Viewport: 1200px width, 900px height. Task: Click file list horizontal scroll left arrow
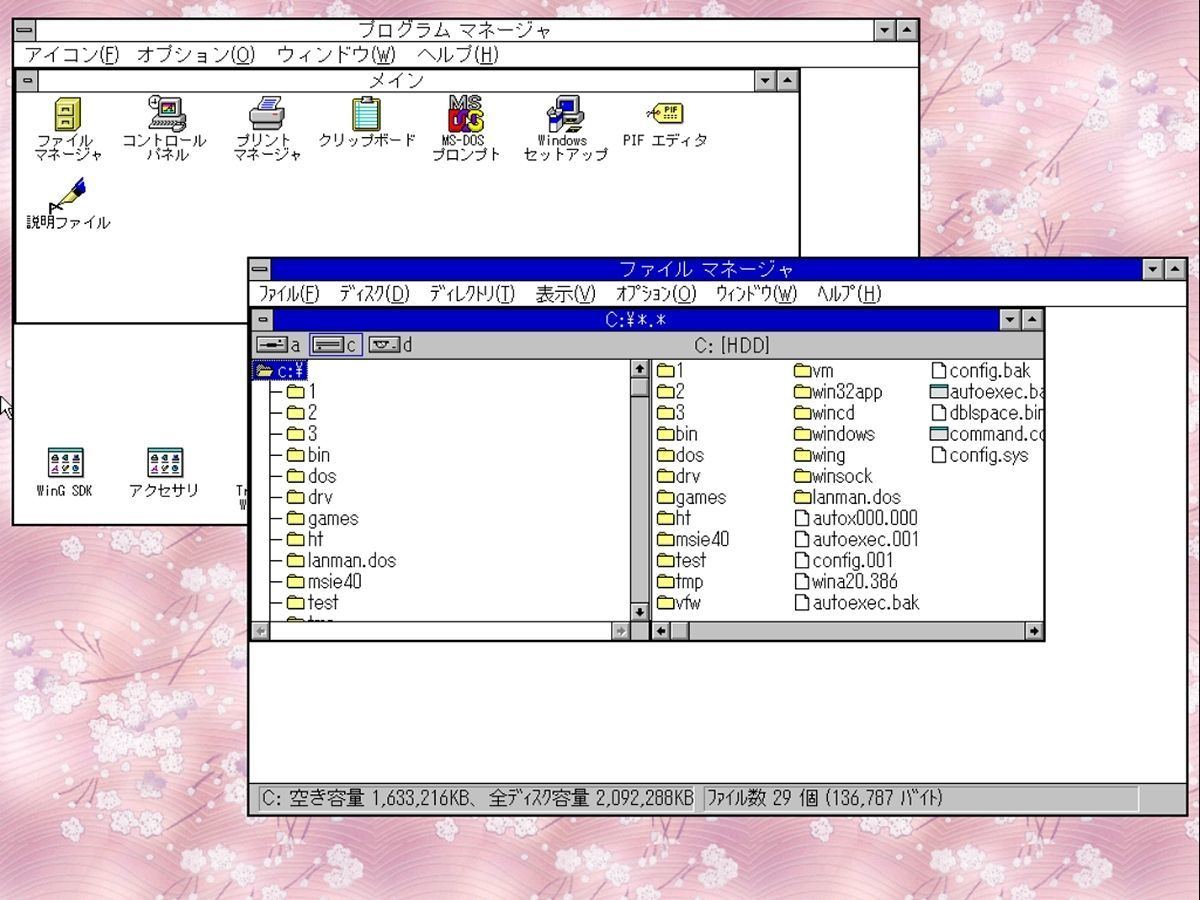(662, 631)
